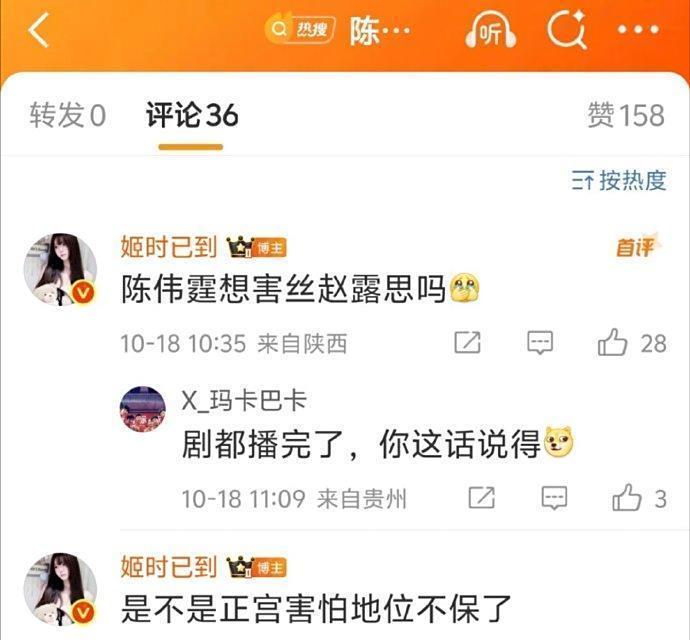This screenshot has width=690, height=640.
Task: Open the 赞 158 likes tab
Action: (x=626, y=115)
